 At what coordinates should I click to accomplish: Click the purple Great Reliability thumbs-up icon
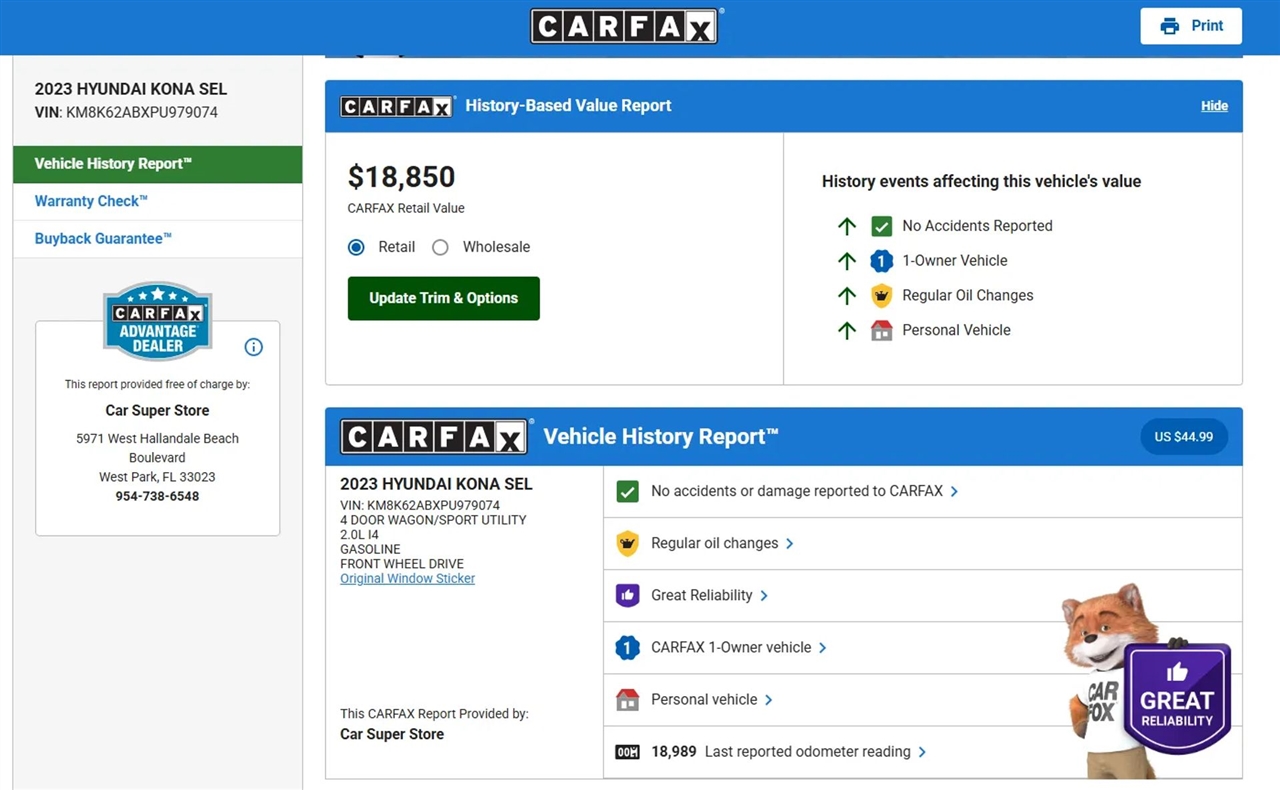point(627,595)
